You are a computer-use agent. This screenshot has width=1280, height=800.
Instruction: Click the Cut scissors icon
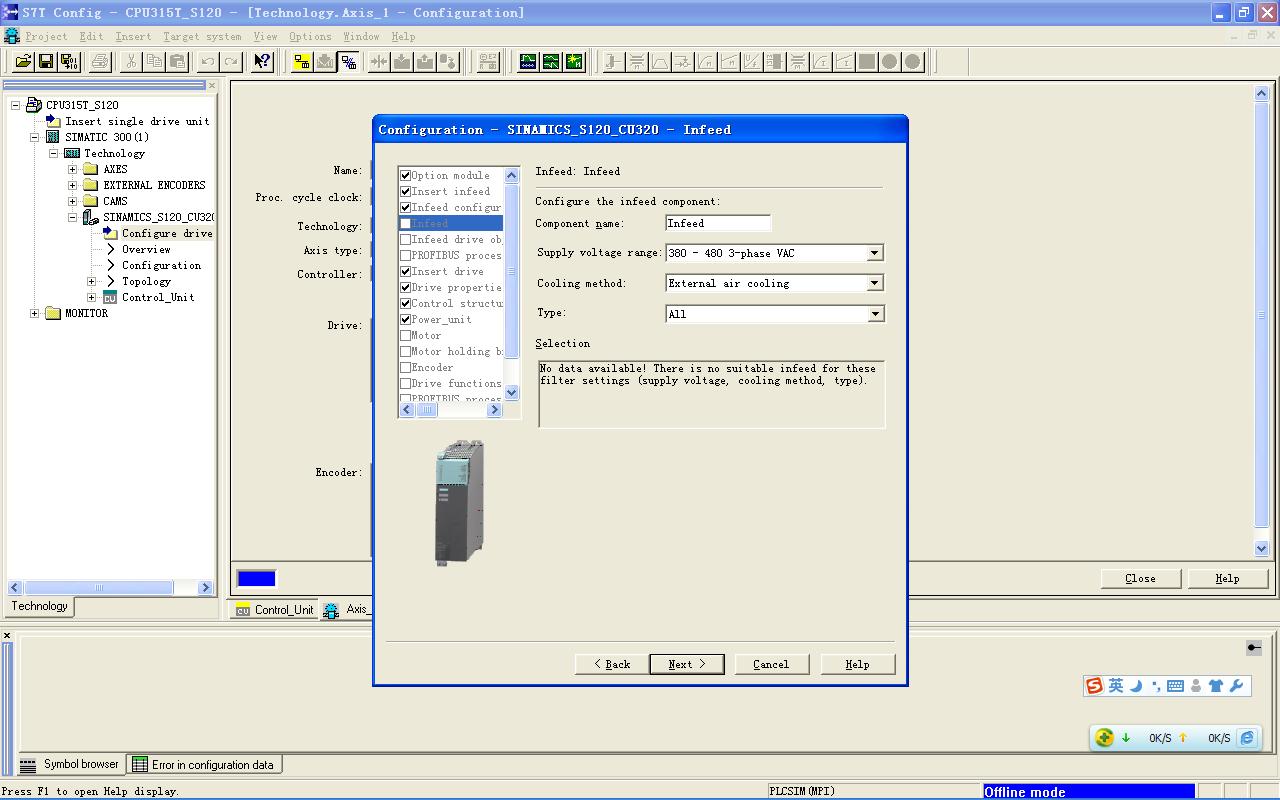tap(131, 62)
